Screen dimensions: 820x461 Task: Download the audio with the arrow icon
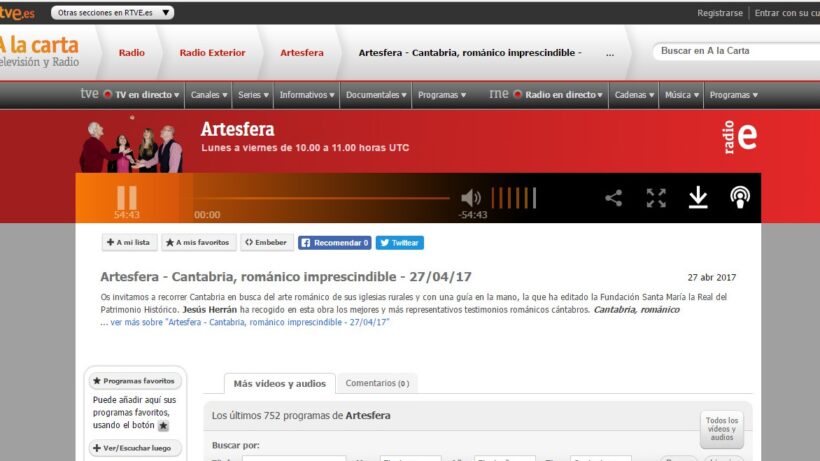point(698,198)
